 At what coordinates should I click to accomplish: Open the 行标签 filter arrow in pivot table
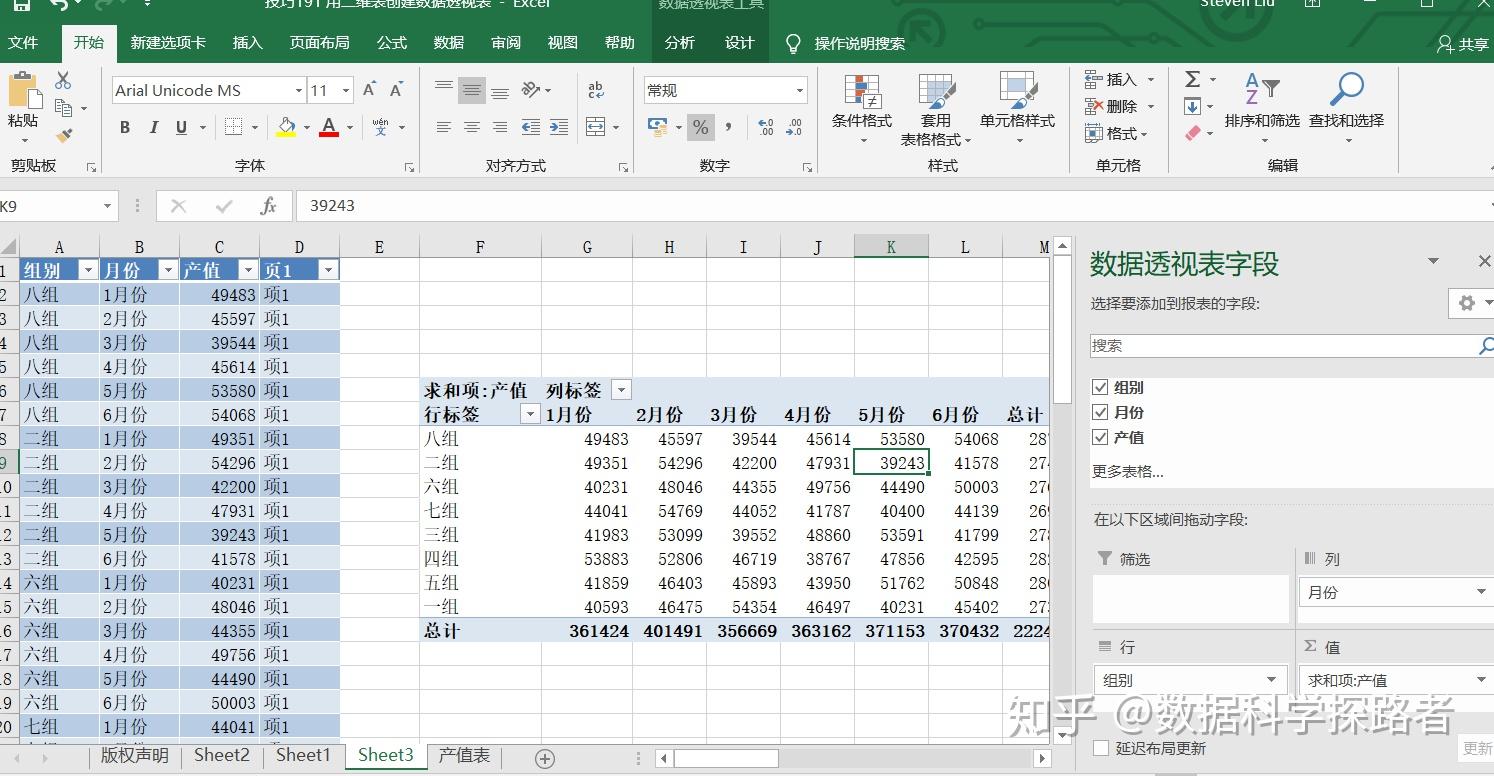tap(530, 414)
